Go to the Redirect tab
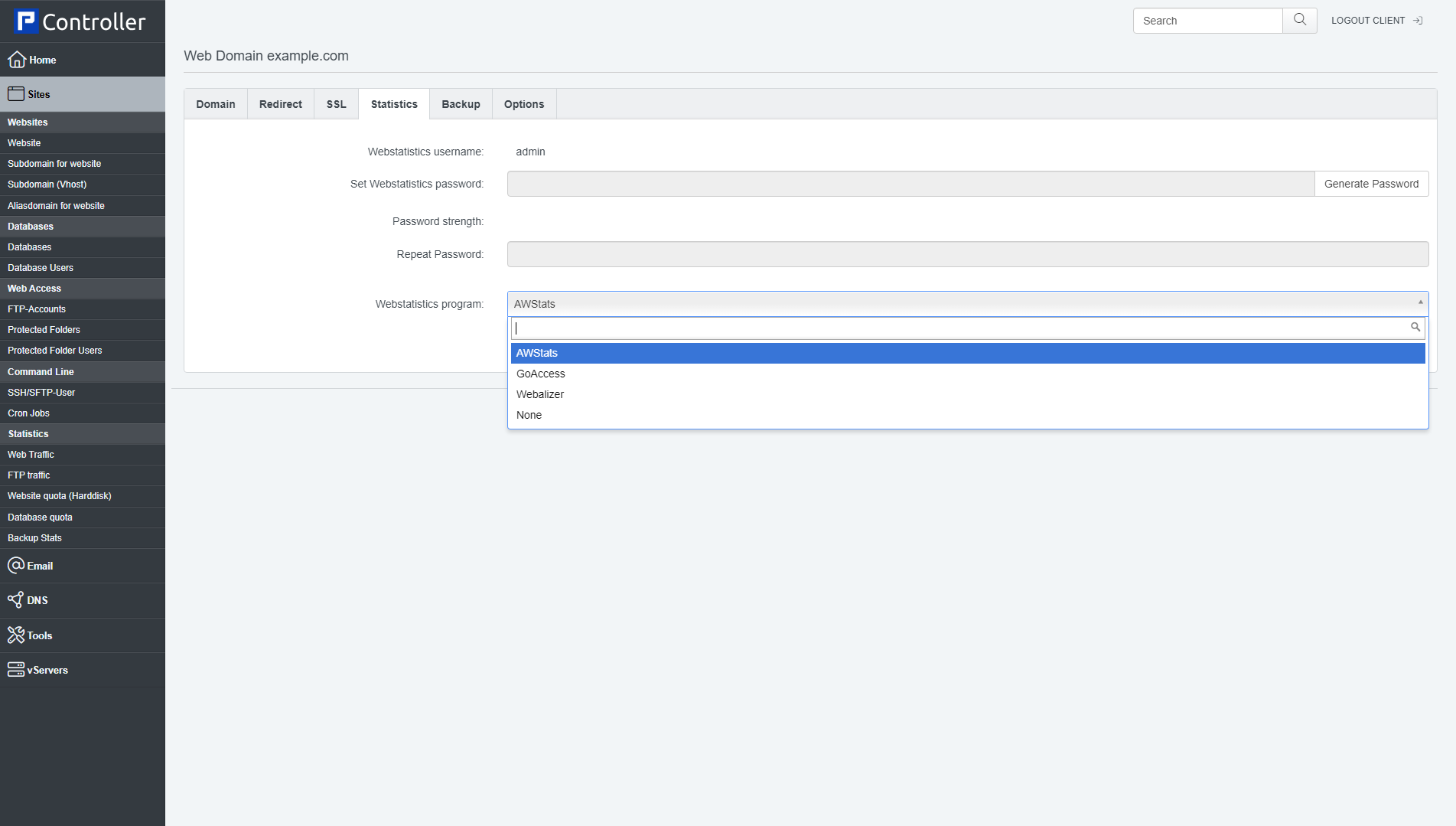The image size is (1456, 826). 280,104
